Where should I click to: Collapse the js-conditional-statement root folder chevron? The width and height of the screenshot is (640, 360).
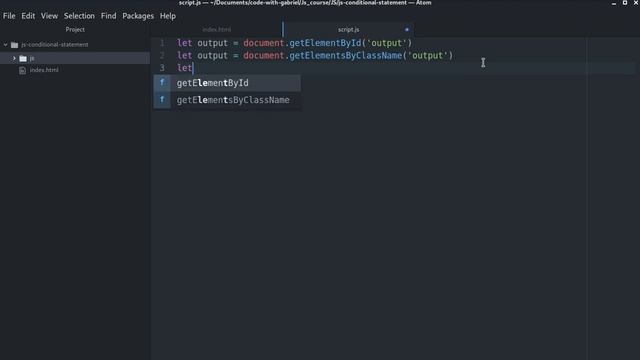pos(5,44)
